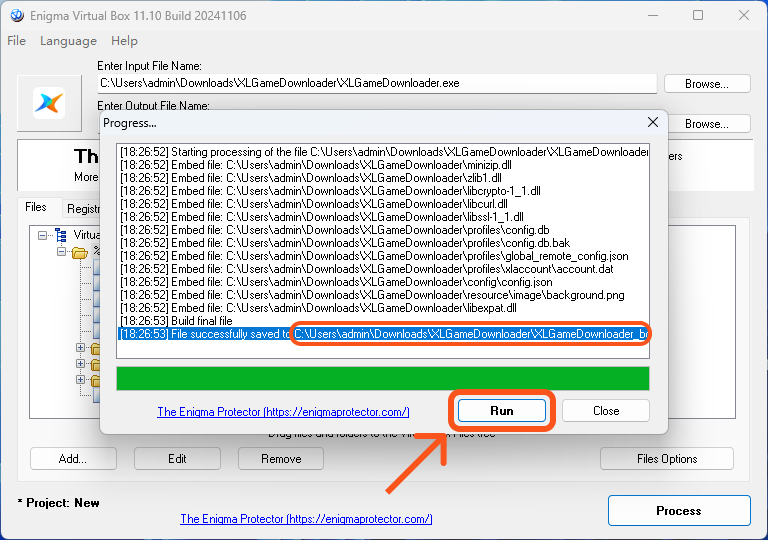Image resolution: width=768 pixels, height=540 pixels.
Task: Select the Virtual Box Files tree root icon
Action: pos(61,235)
